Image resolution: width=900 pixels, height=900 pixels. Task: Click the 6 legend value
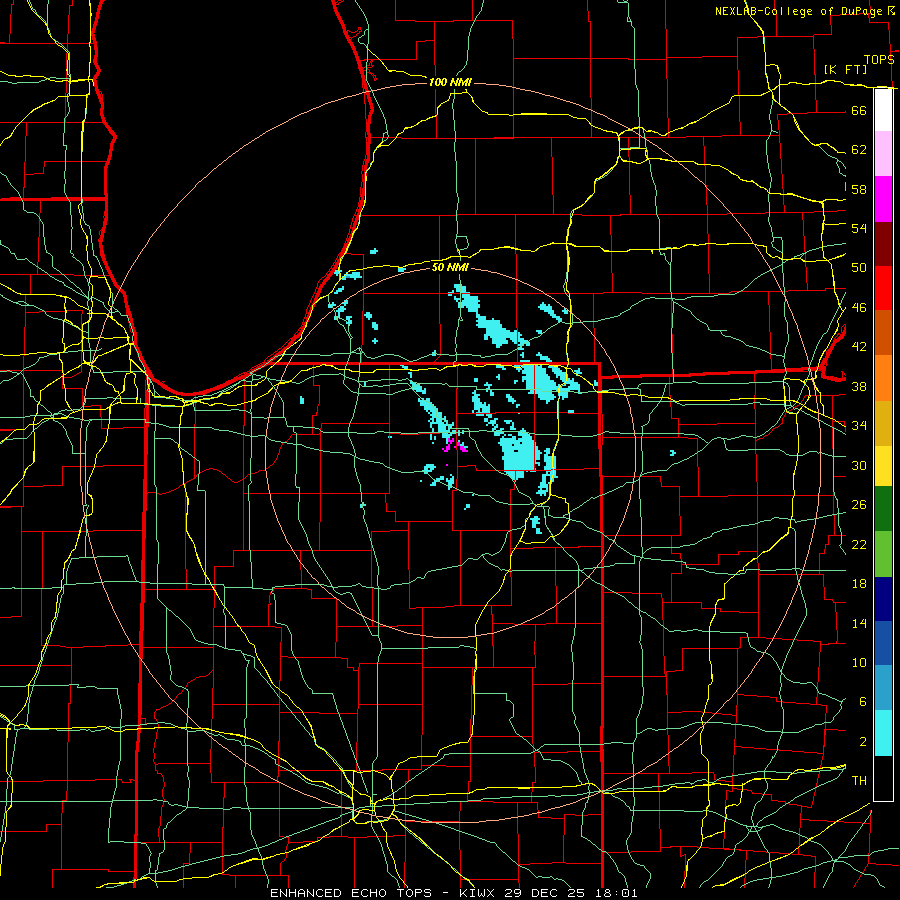point(862,702)
